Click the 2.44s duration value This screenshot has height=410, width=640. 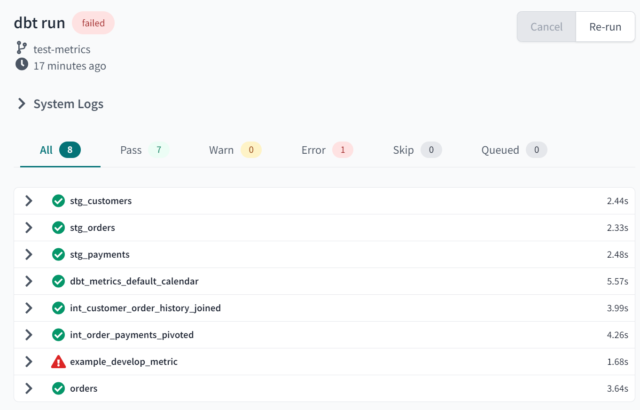[617, 201]
